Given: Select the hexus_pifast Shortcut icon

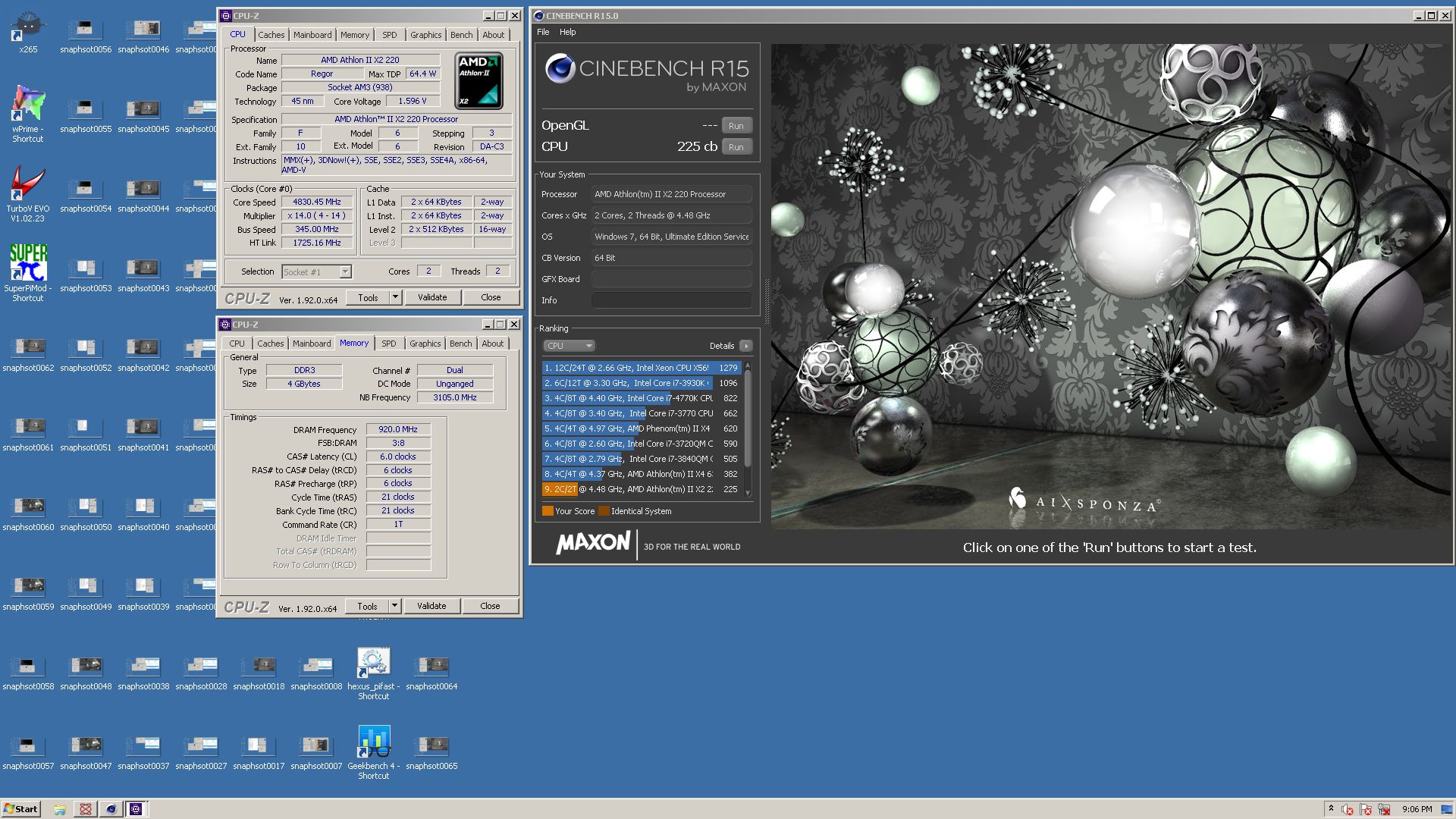Looking at the screenshot, I should coord(374,673).
